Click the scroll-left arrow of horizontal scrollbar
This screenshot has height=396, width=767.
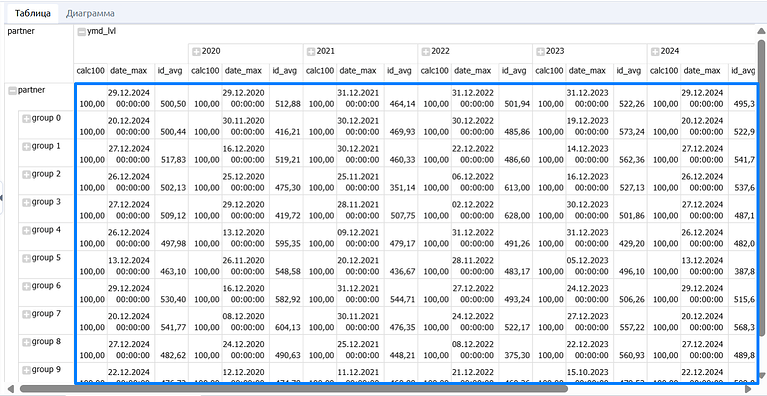point(10,389)
